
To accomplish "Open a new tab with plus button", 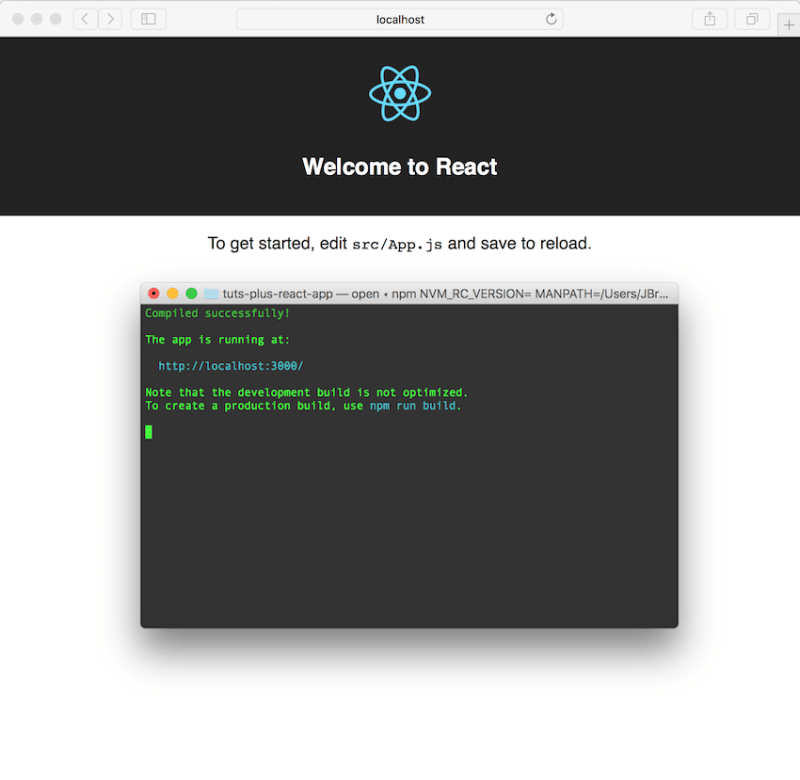I will point(789,25).
